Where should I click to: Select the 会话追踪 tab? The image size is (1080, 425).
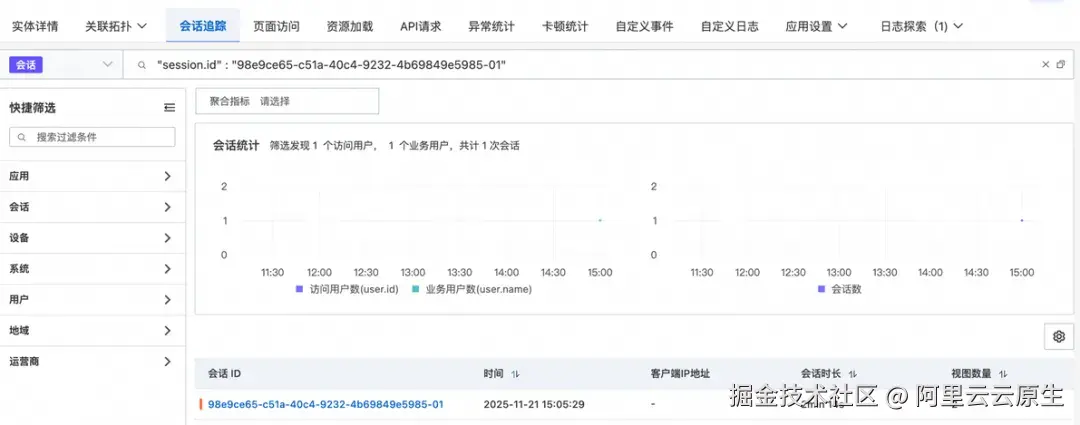click(202, 27)
